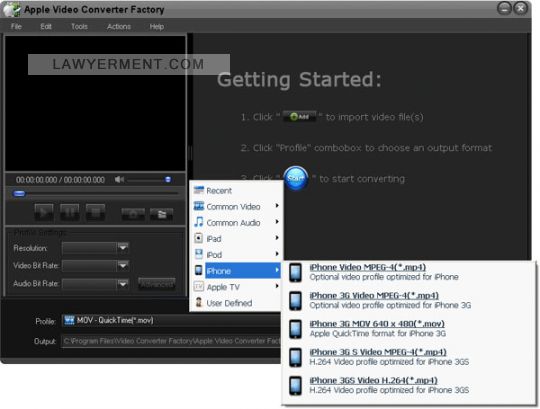Click phone icon beside iPhone 3G S Video
This screenshot has width=540, height=409.
tap(295, 357)
